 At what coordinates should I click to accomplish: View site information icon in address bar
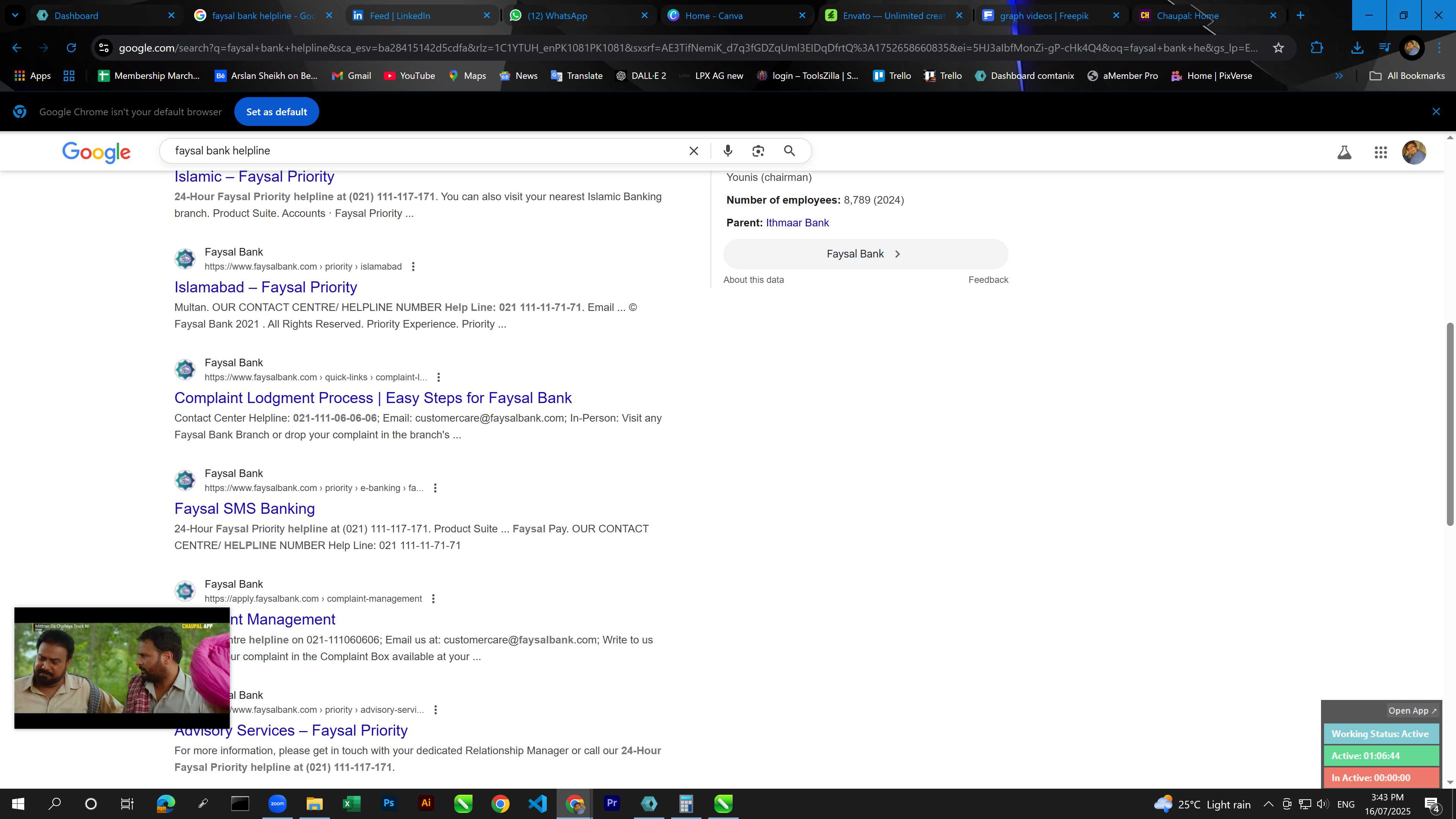[104, 48]
